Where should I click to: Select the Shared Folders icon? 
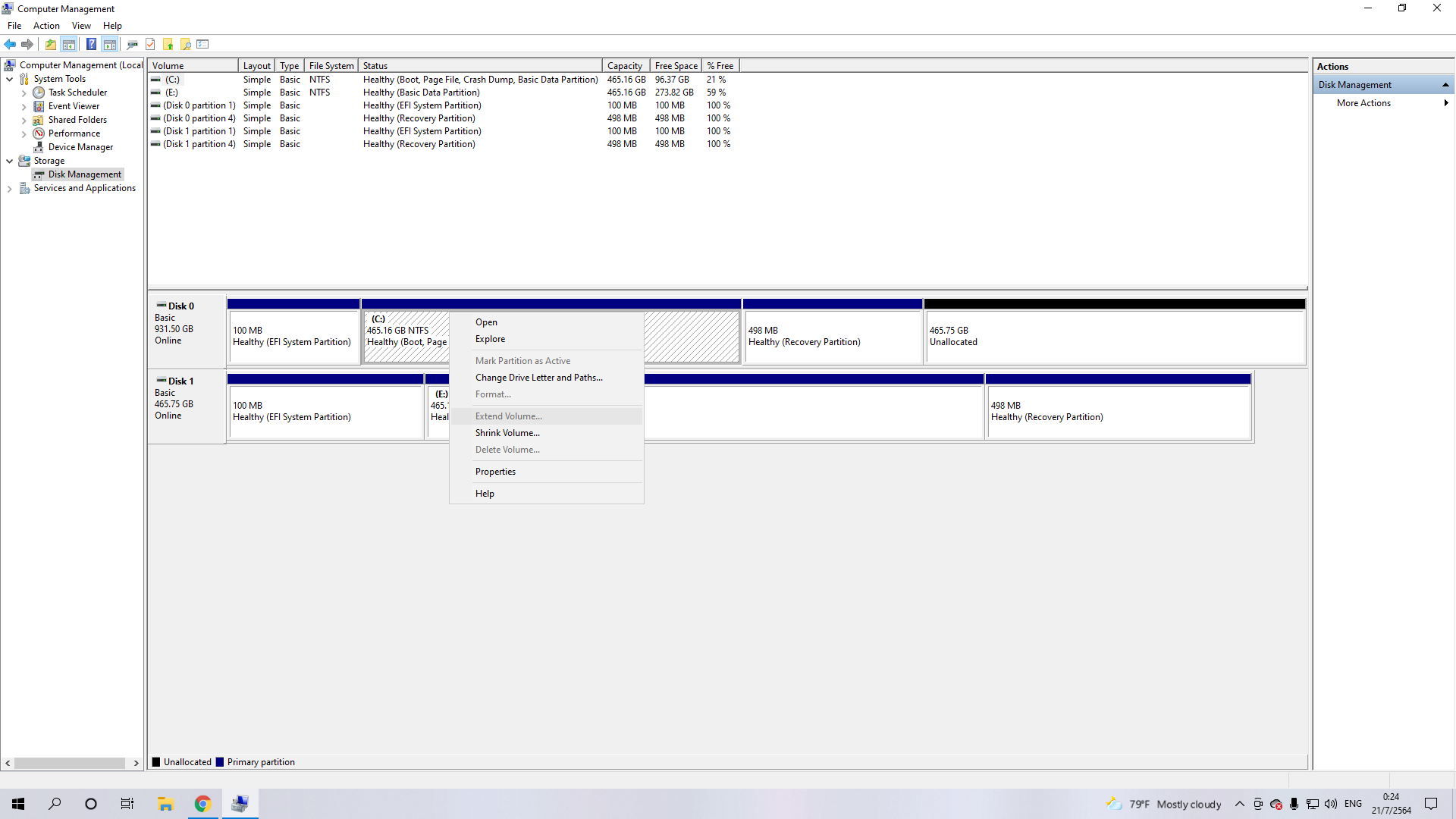[x=39, y=120]
